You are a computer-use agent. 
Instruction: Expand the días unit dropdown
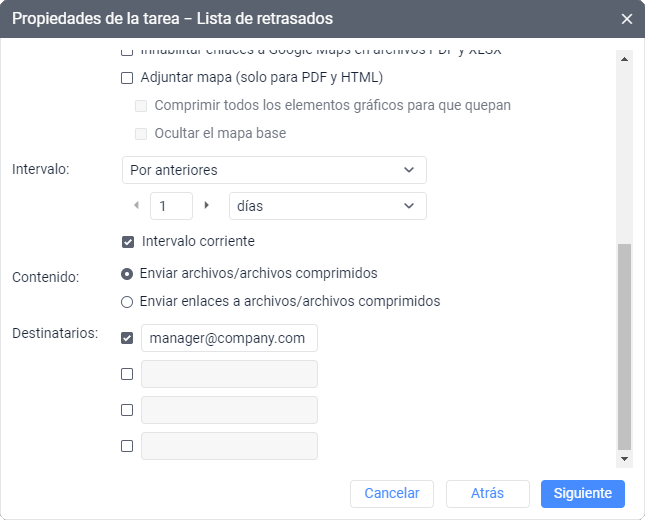(x=327, y=206)
